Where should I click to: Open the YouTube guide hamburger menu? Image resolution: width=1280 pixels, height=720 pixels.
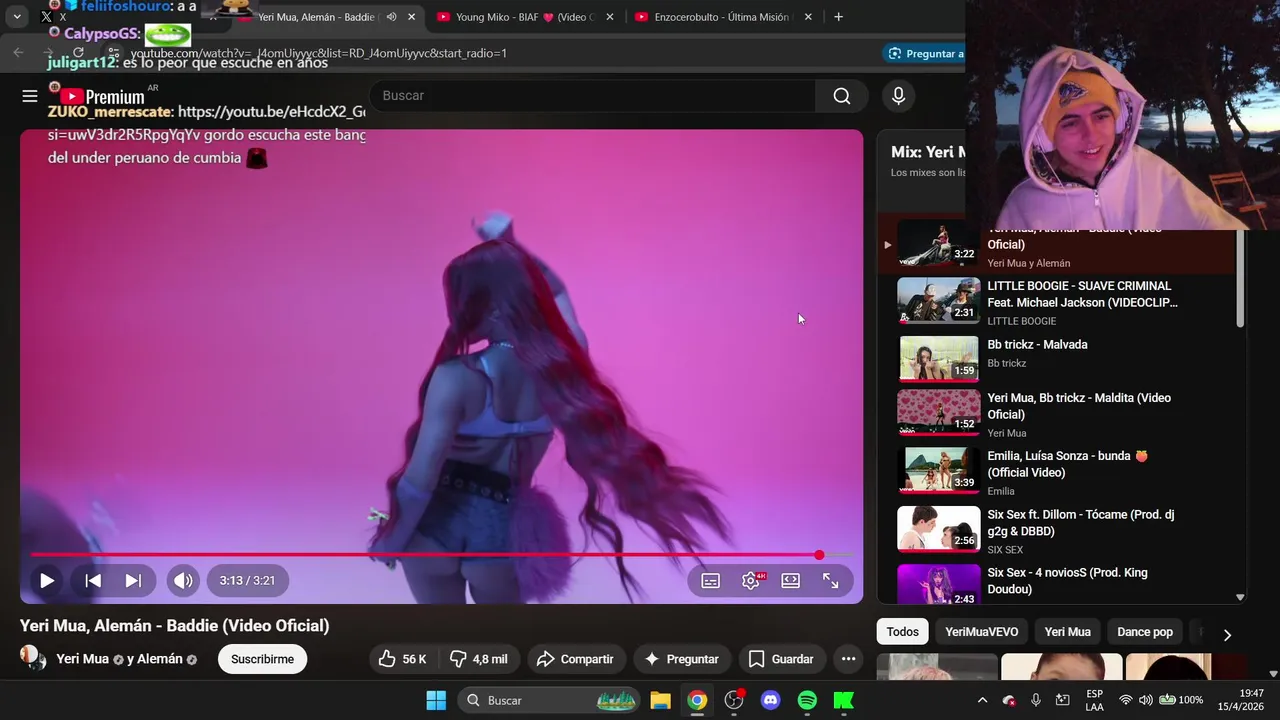tap(30, 96)
